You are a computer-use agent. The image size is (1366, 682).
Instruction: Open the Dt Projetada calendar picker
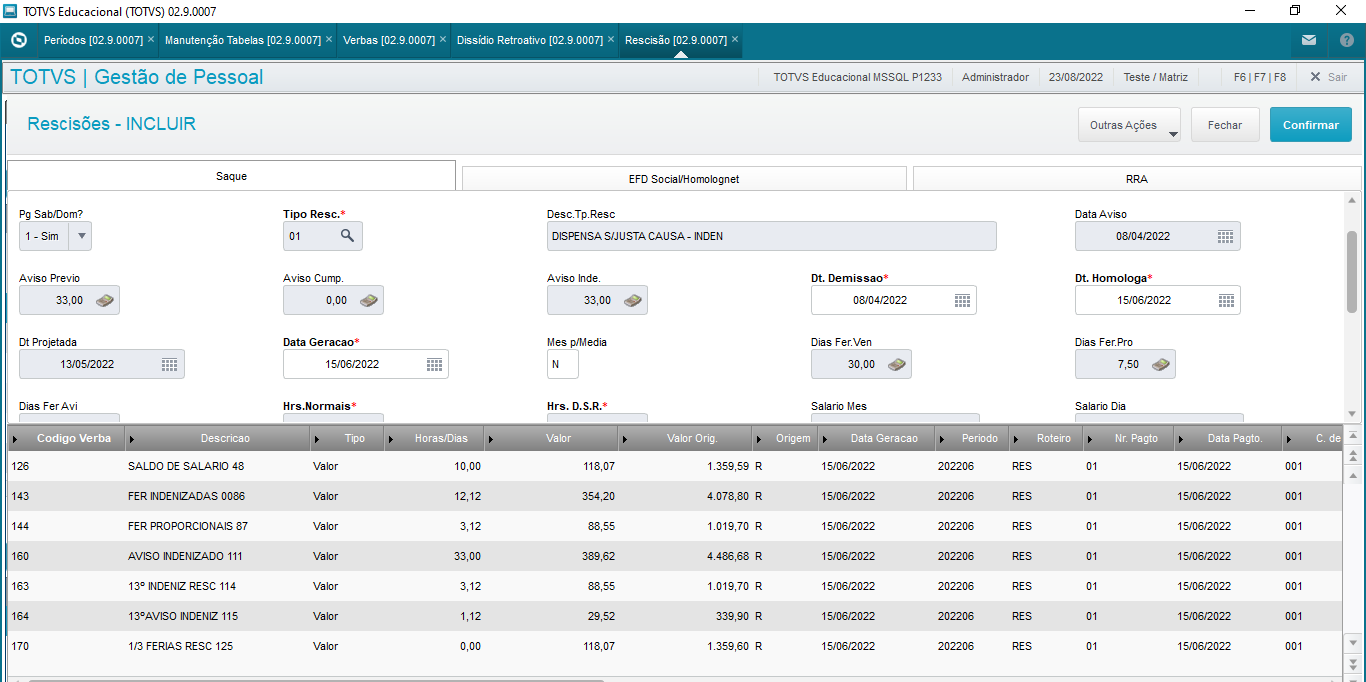pyautogui.click(x=169, y=364)
